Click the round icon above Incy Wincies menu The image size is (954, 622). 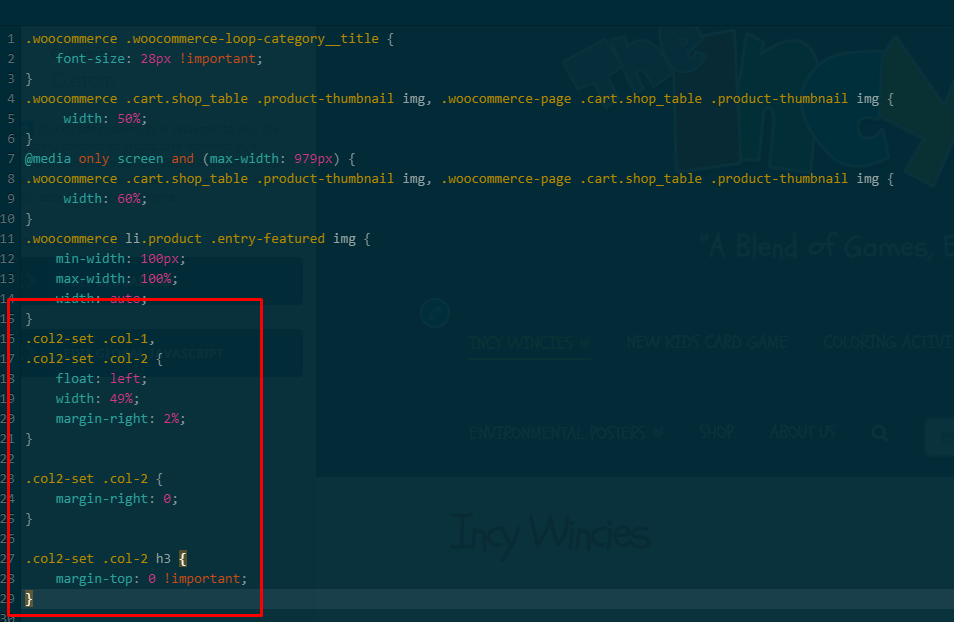[x=434, y=313]
